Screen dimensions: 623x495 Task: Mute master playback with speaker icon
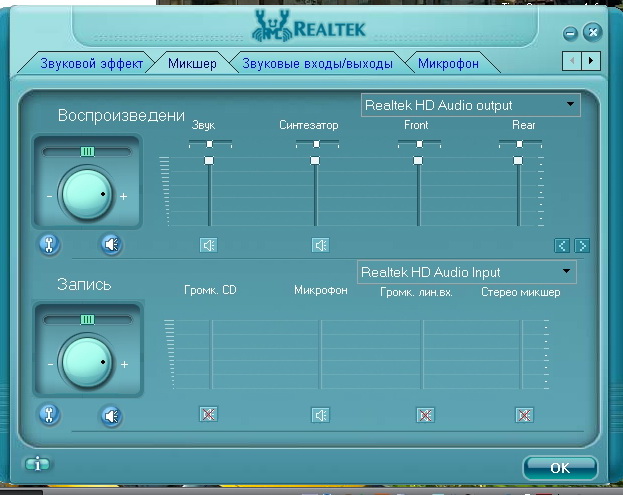coord(111,243)
